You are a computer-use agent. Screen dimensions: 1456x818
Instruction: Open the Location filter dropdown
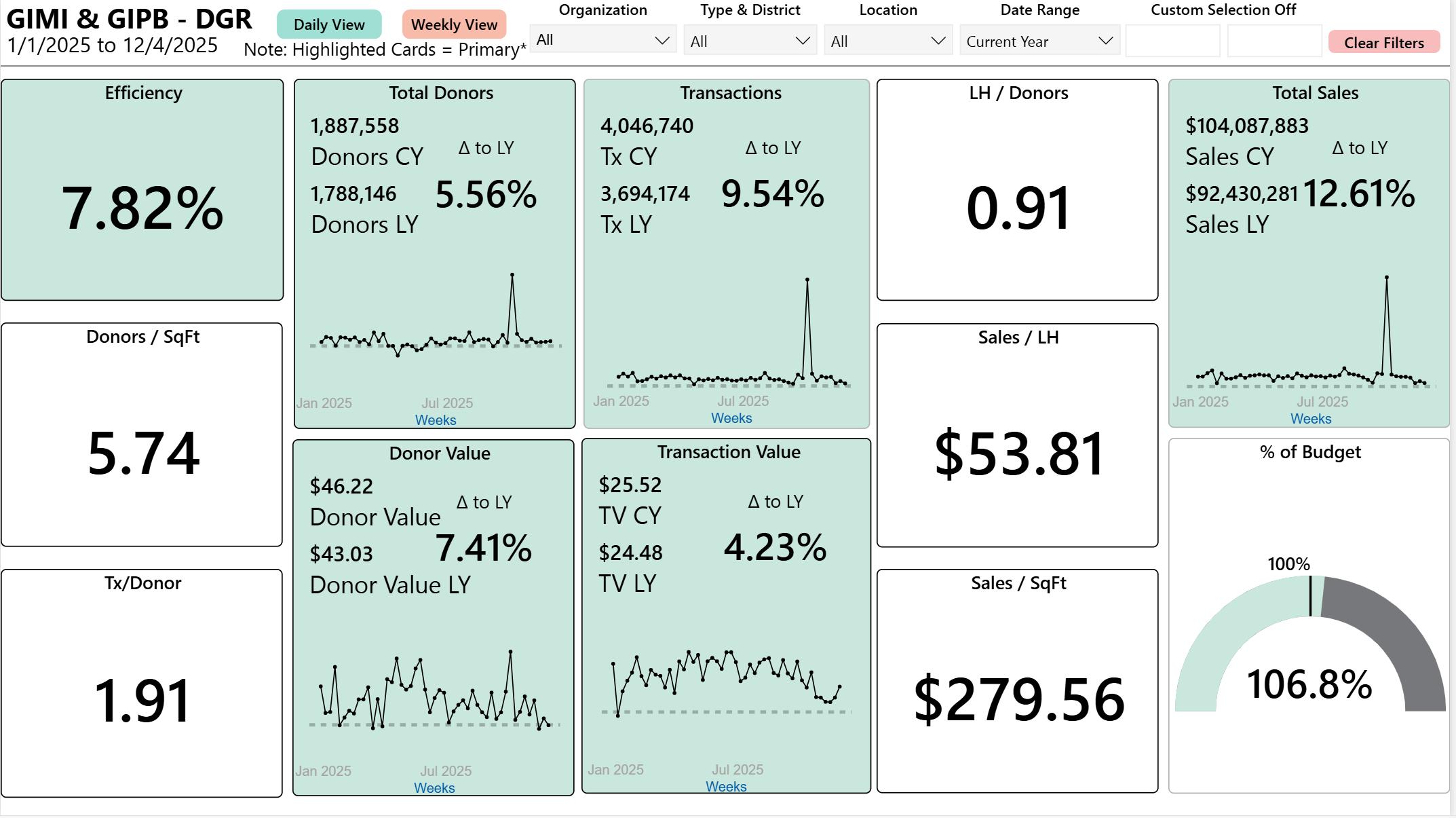pos(887,41)
